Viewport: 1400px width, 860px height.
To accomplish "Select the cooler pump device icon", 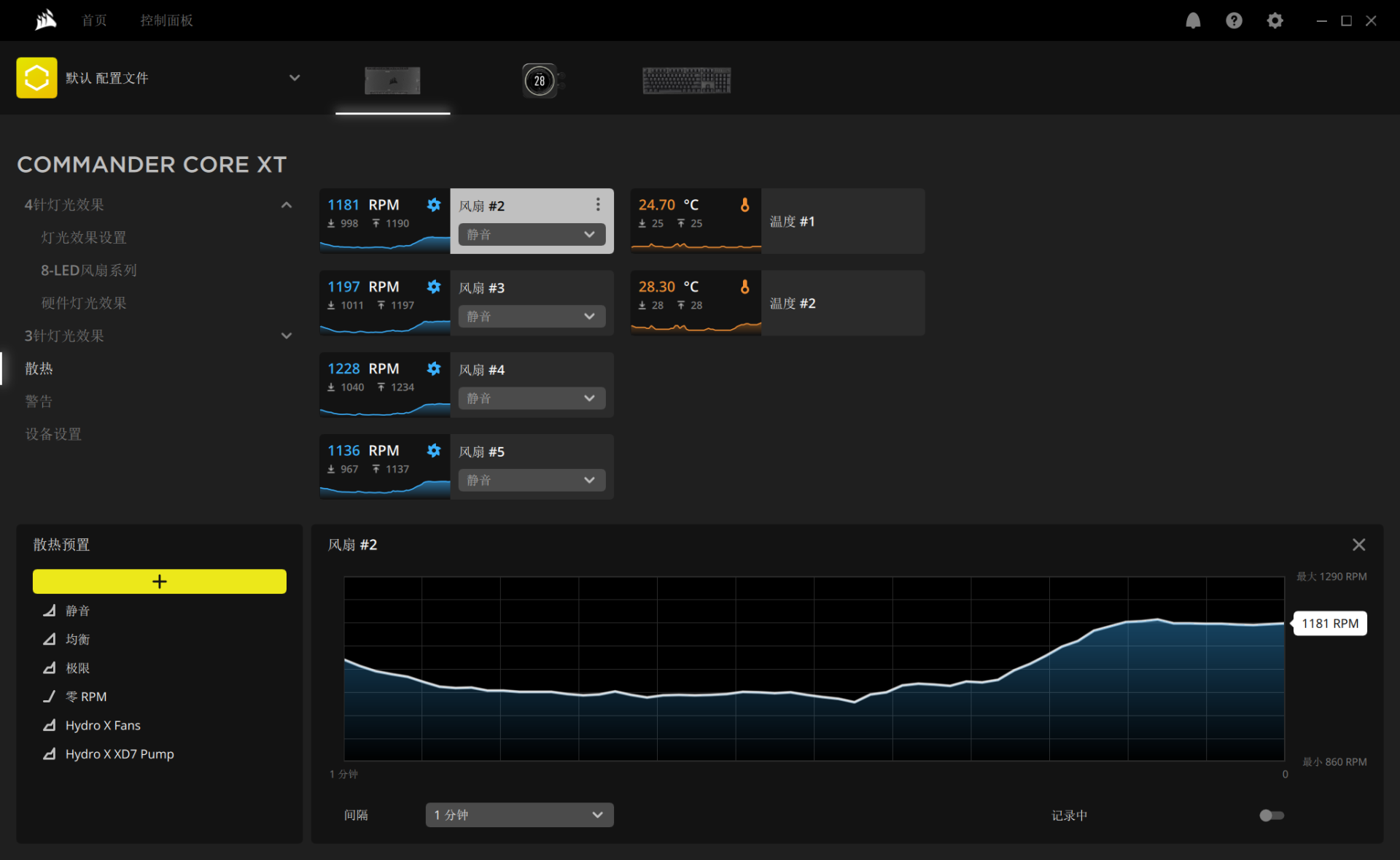I will click(540, 80).
